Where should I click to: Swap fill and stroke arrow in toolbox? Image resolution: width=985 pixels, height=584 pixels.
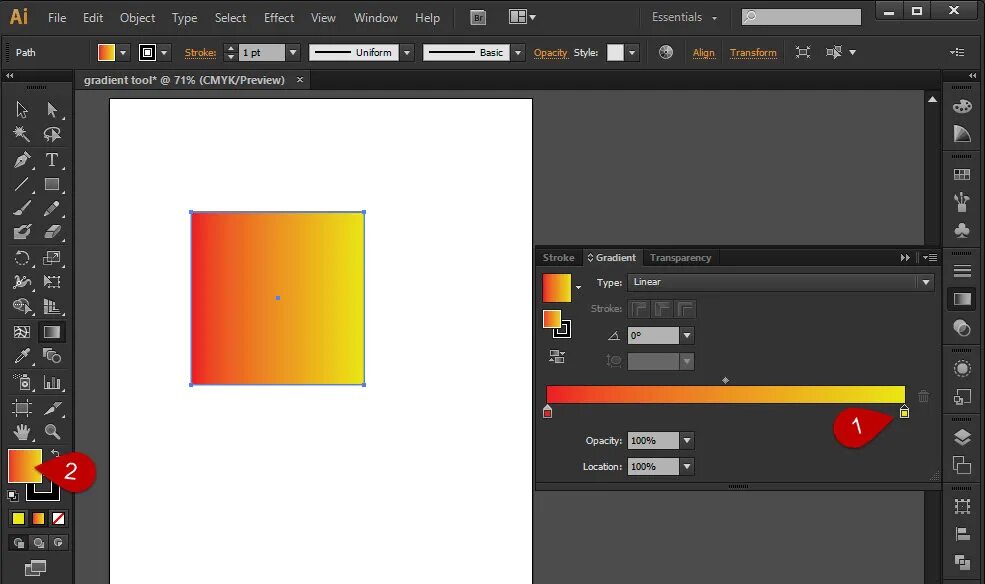tap(55, 453)
